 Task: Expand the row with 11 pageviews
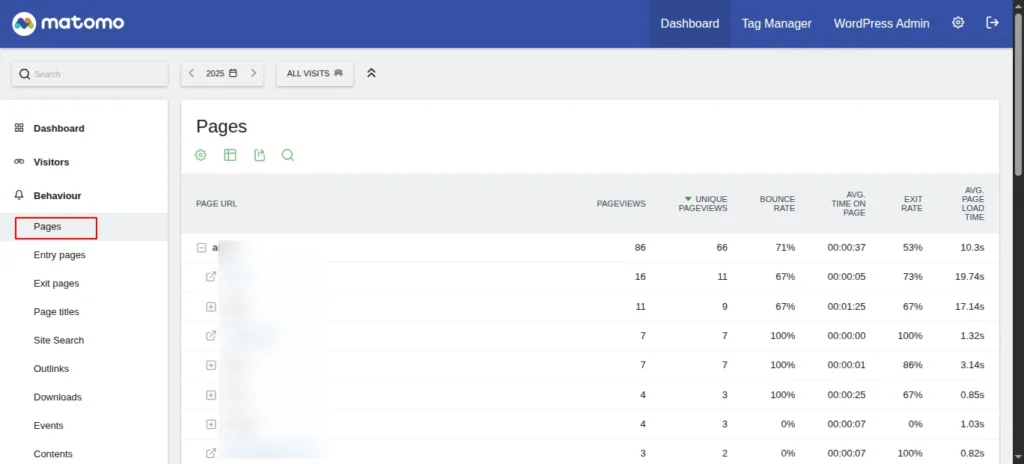click(211, 306)
